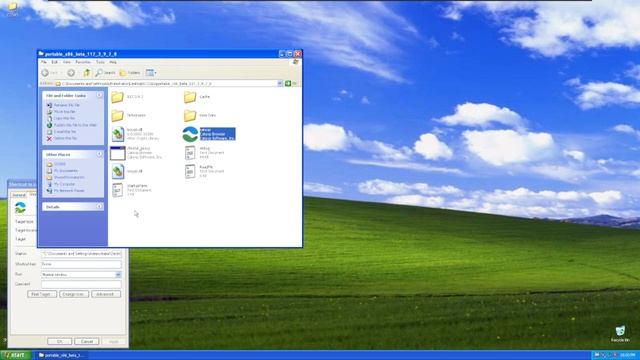Click the Forward arrow in Explorer toolbar
The width and height of the screenshot is (640, 360).
point(71,73)
